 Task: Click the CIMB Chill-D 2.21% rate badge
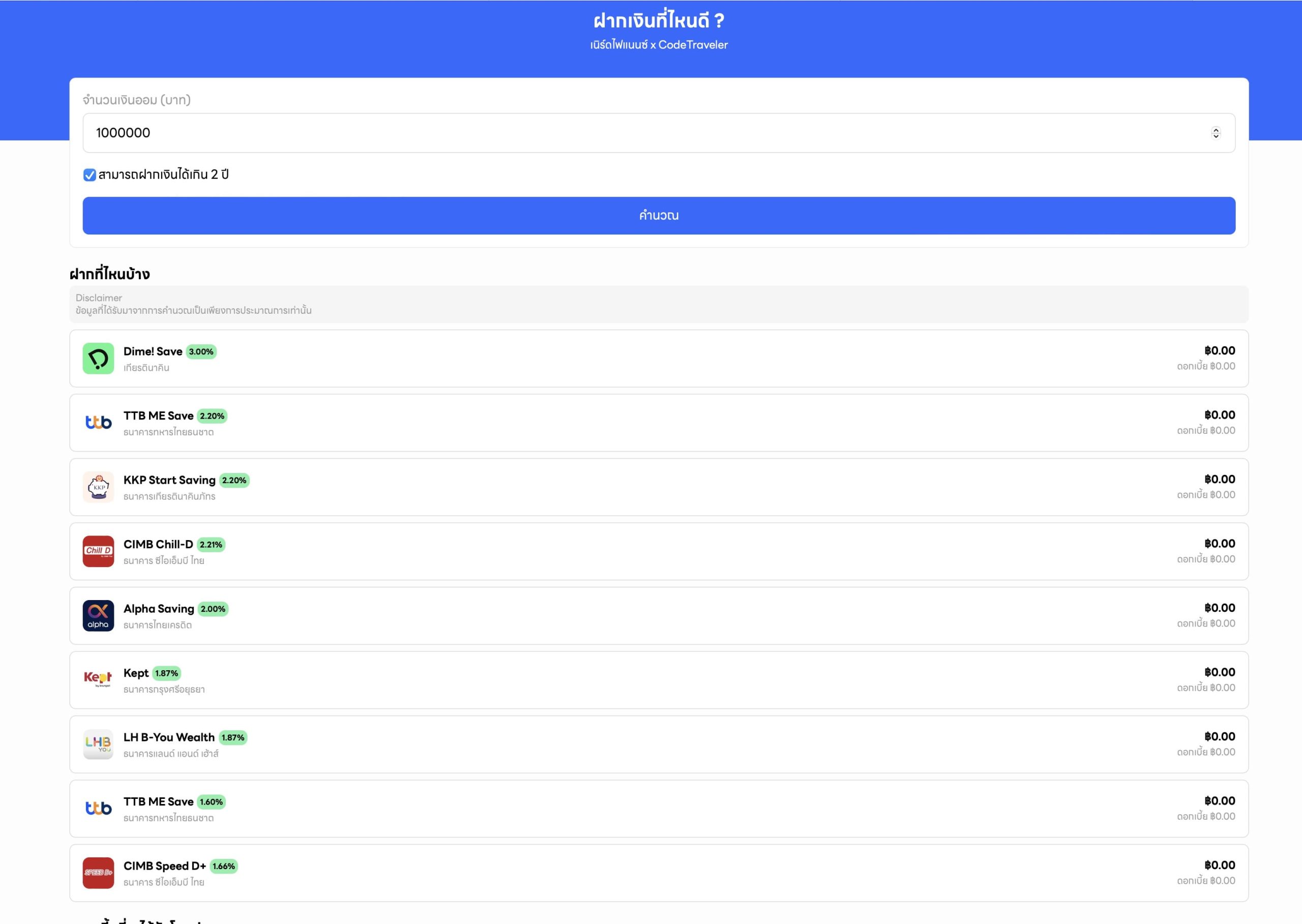(x=211, y=545)
